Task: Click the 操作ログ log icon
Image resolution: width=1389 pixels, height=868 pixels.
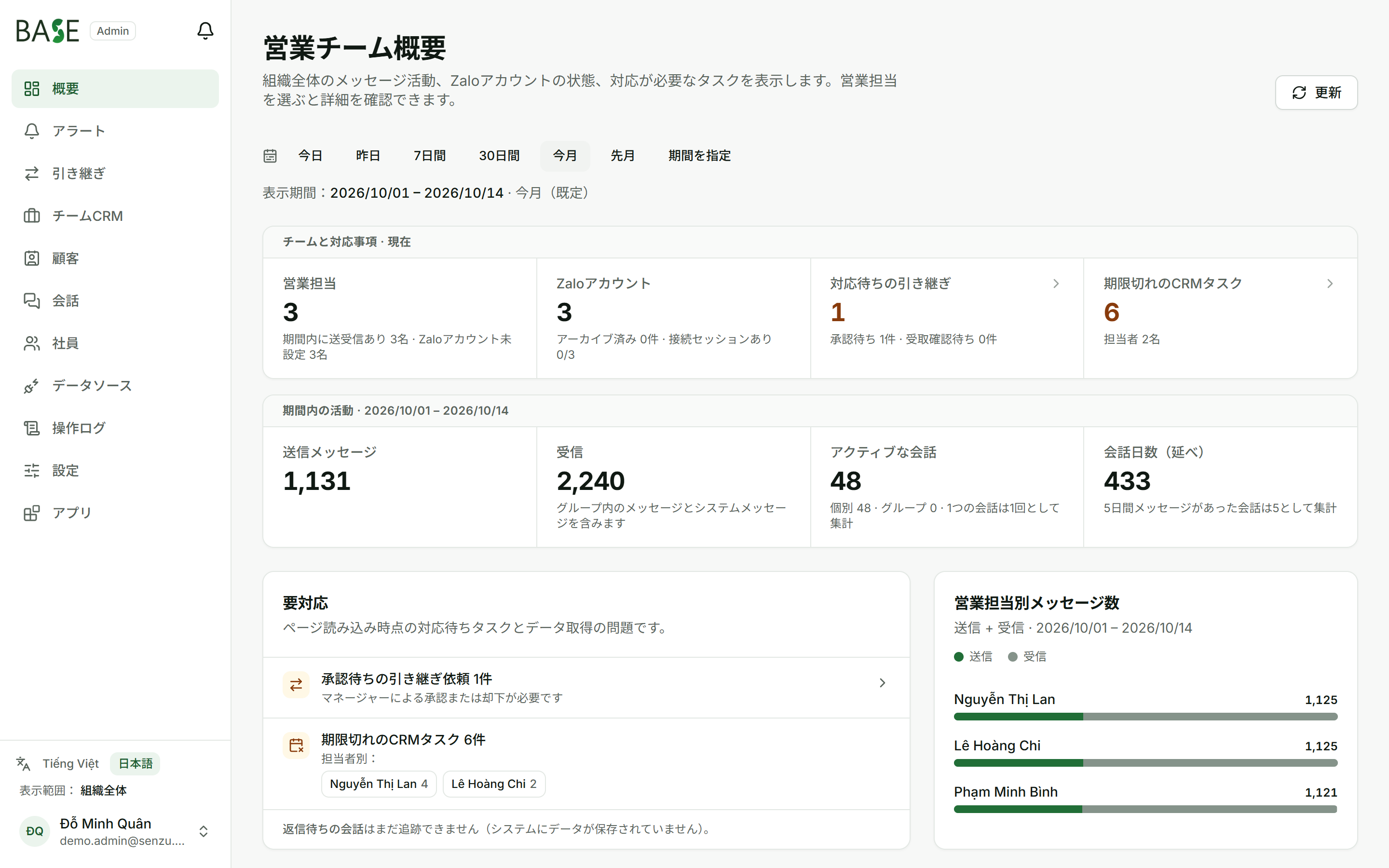Action: [x=31, y=428]
